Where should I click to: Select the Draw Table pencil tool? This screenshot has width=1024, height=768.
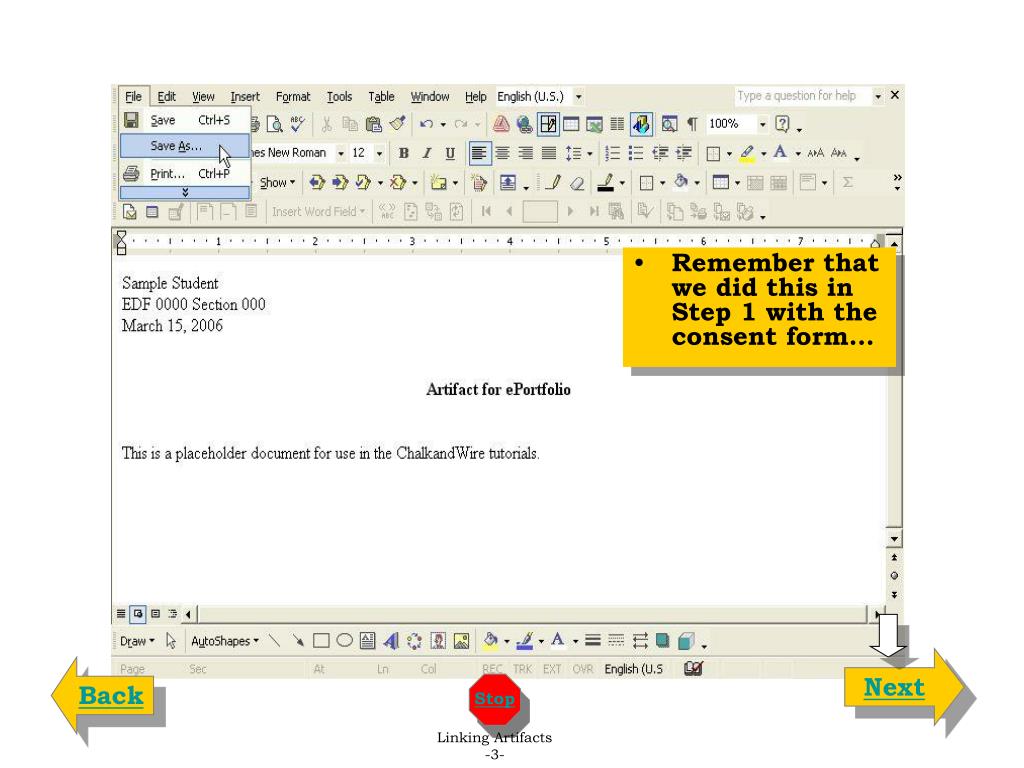(x=553, y=183)
